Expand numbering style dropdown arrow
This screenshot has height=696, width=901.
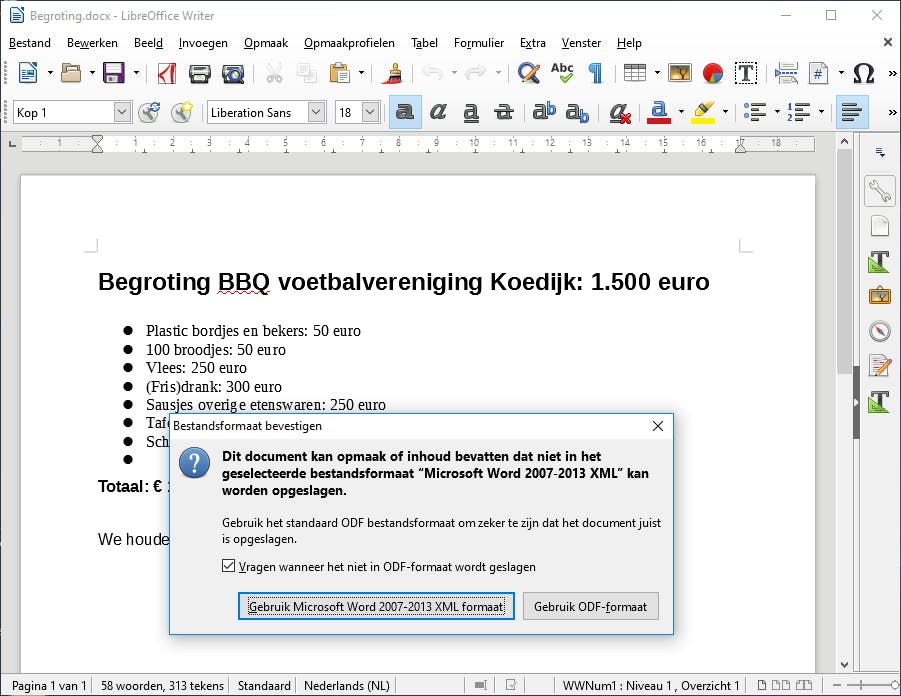click(821, 112)
